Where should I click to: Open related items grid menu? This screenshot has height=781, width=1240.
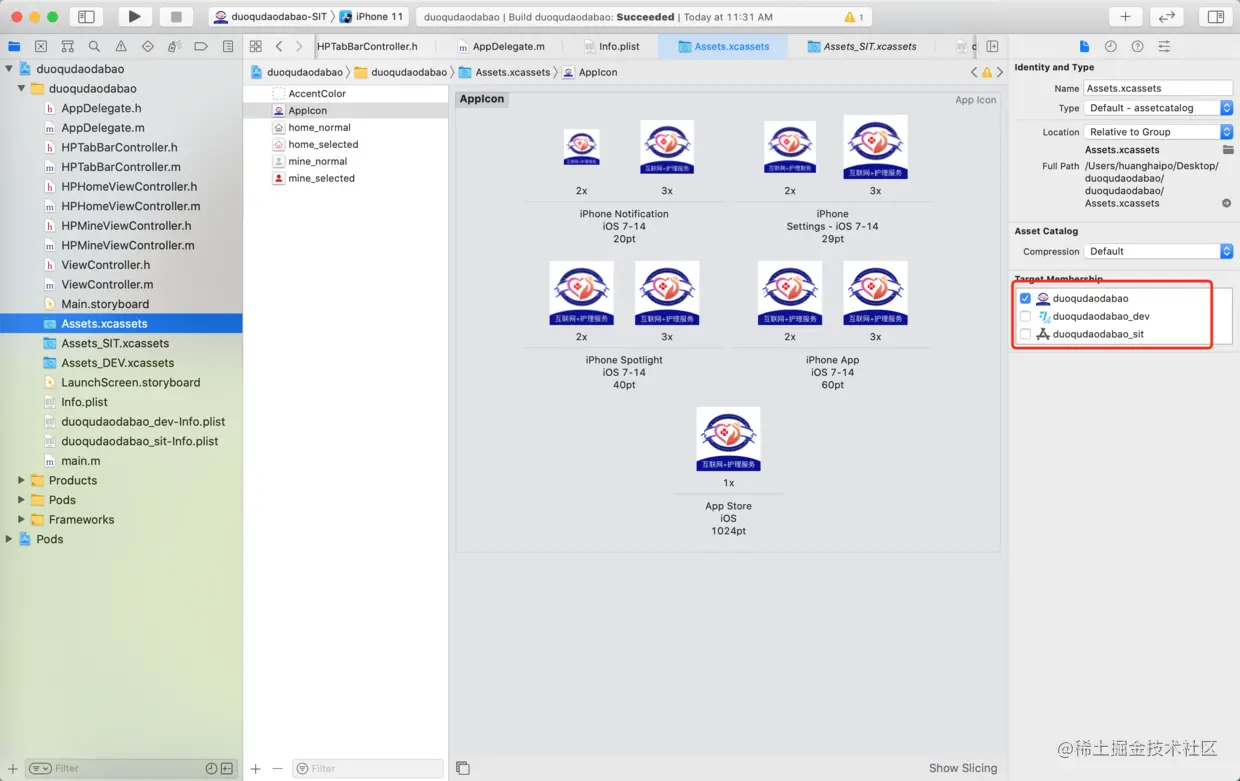click(256, 46)
